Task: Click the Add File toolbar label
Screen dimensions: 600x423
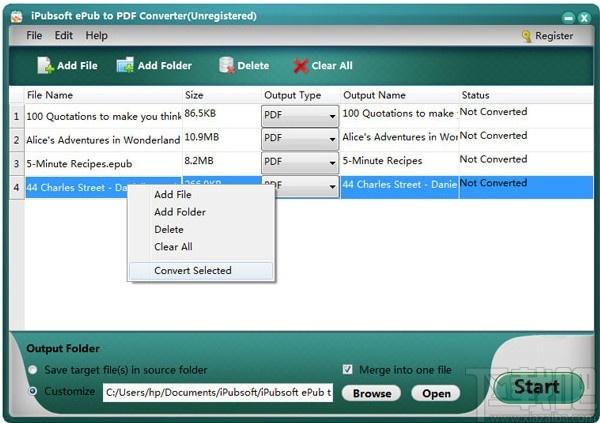Action: pos(77,66)
